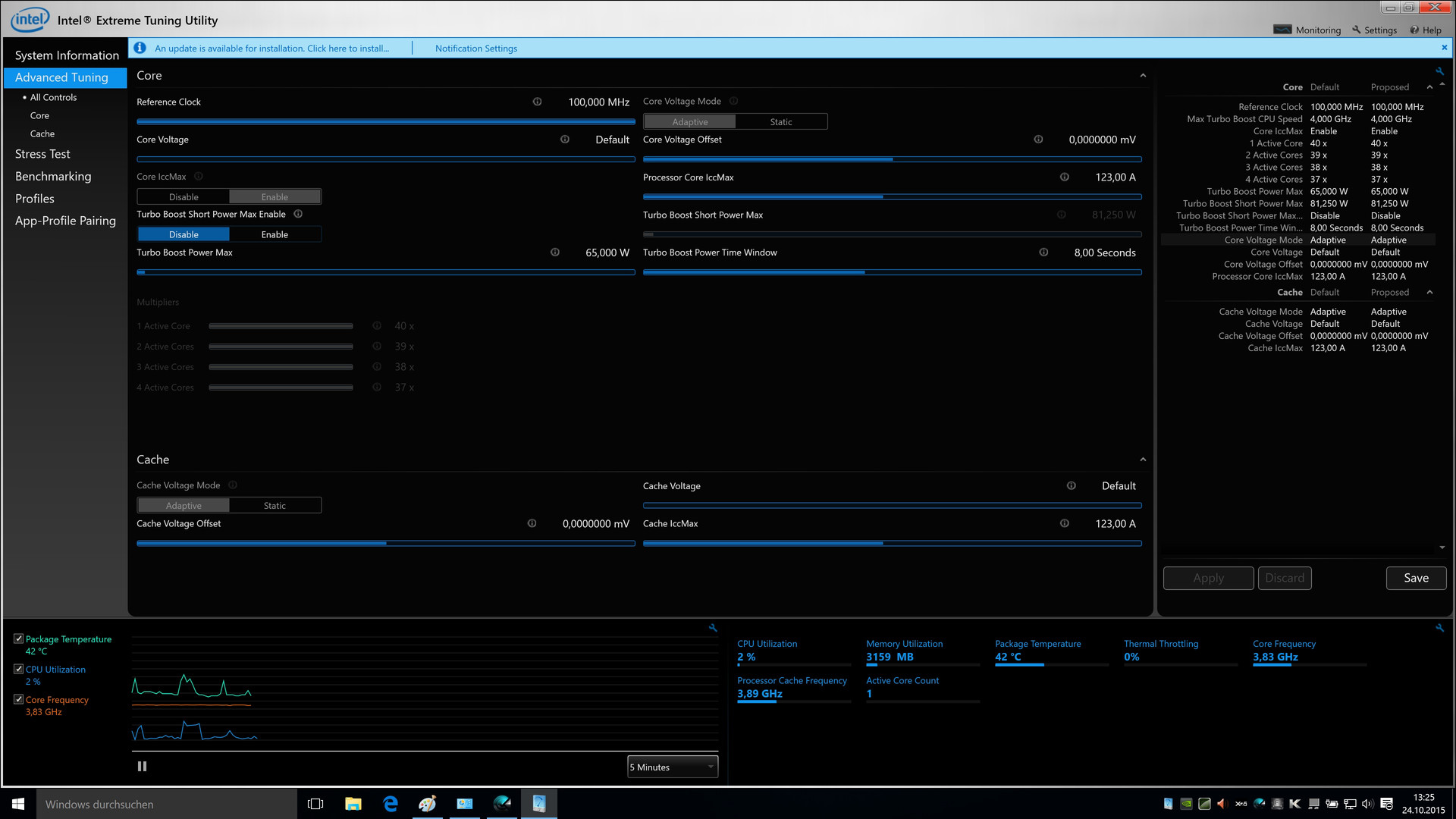Uncheck Package Temperature monitor checkbox
Image resolution: width=1456 pixels, height=819 pixels.
pyautogui.click(x=19, y=639)
